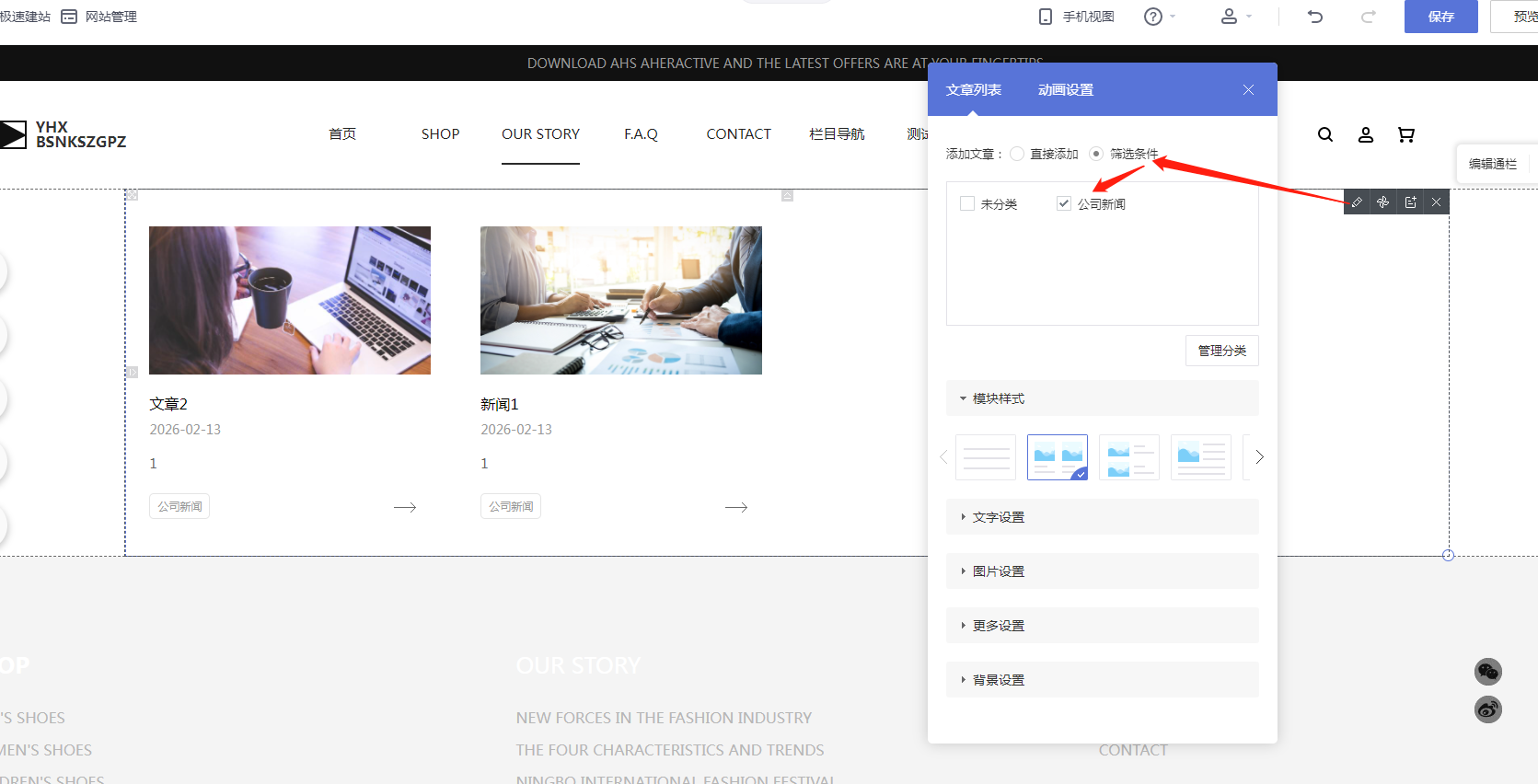Click the pencil edit icon on module toolbar
This screenshot has width=1538, height=784.
pyautogui.click(x=1357, y=202)
